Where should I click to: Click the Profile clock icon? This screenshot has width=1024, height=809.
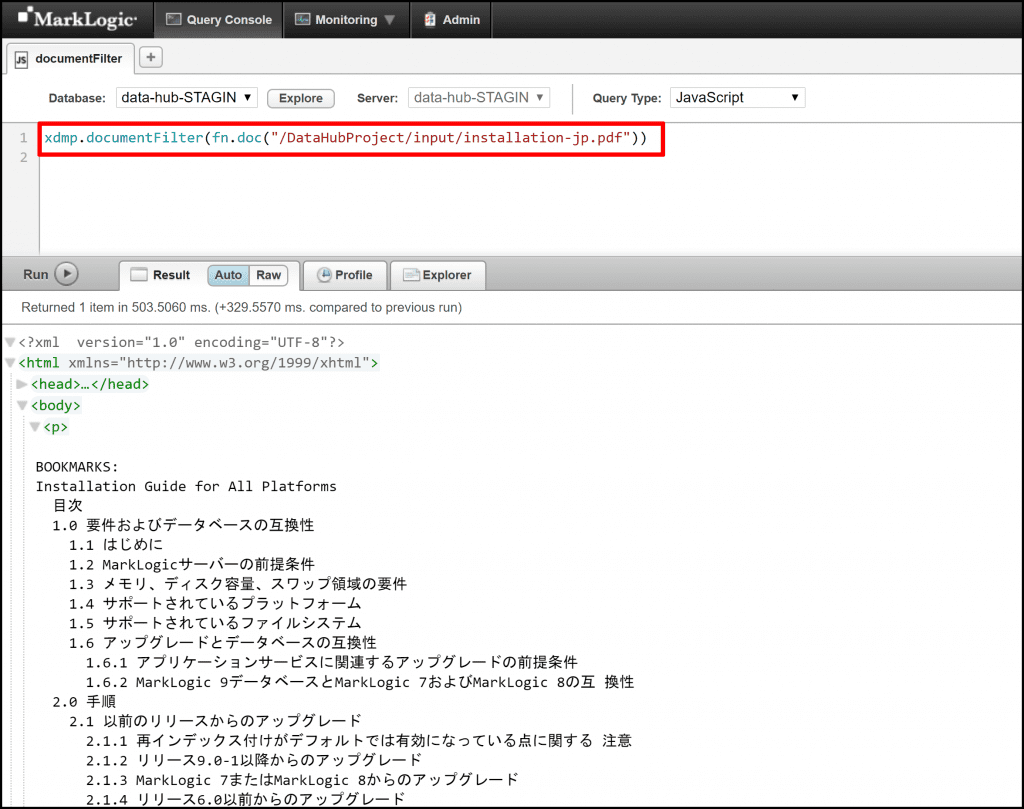324,275
